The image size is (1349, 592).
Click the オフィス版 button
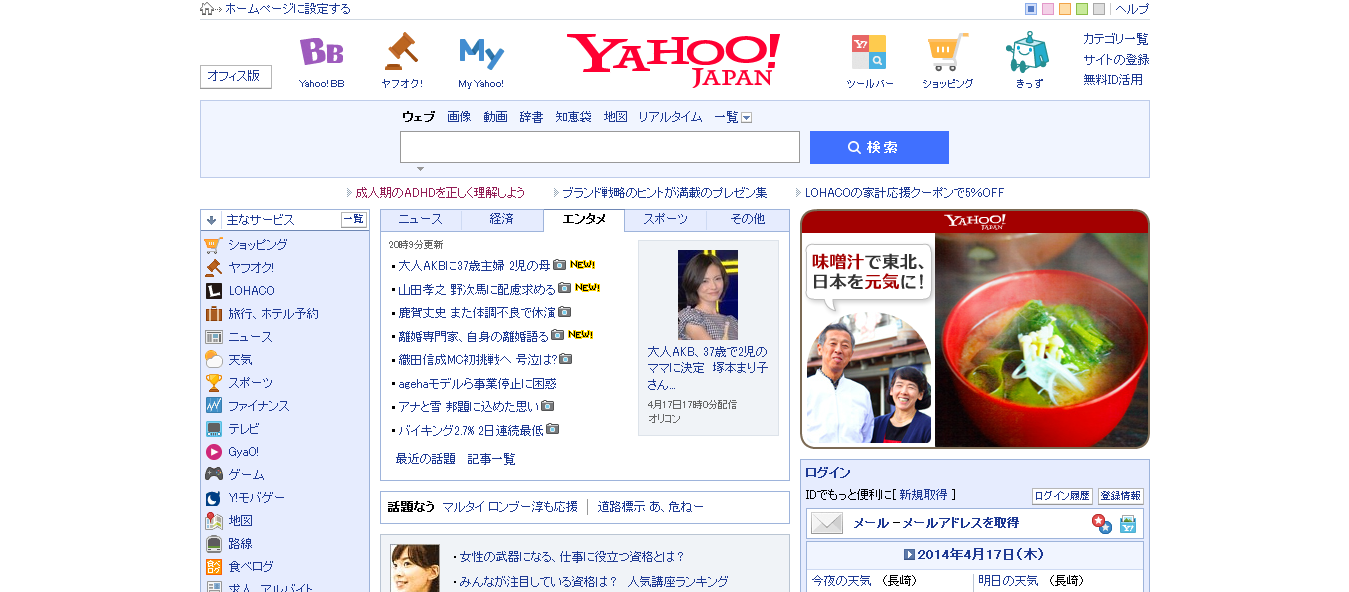[236, 76]
